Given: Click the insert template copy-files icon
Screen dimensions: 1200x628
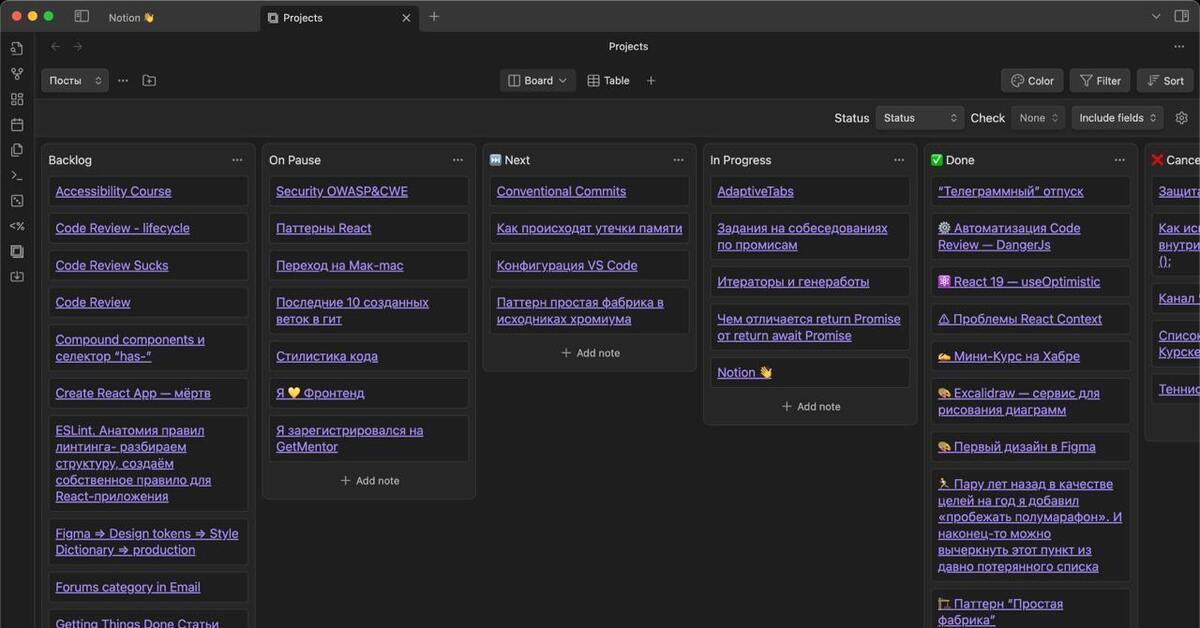Looking at the screenshot, I should click(17, 150).
